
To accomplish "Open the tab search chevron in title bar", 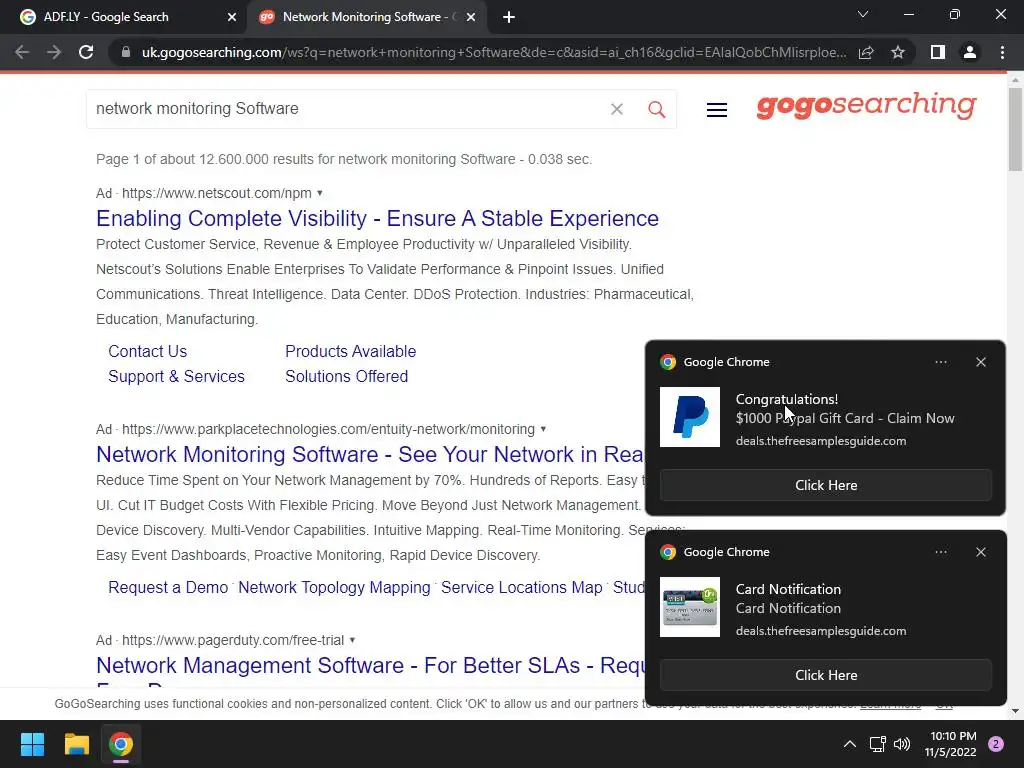I will [863, 14].
